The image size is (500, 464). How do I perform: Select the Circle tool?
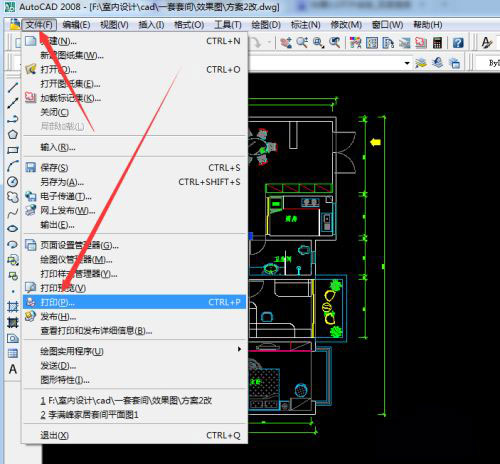13,182
